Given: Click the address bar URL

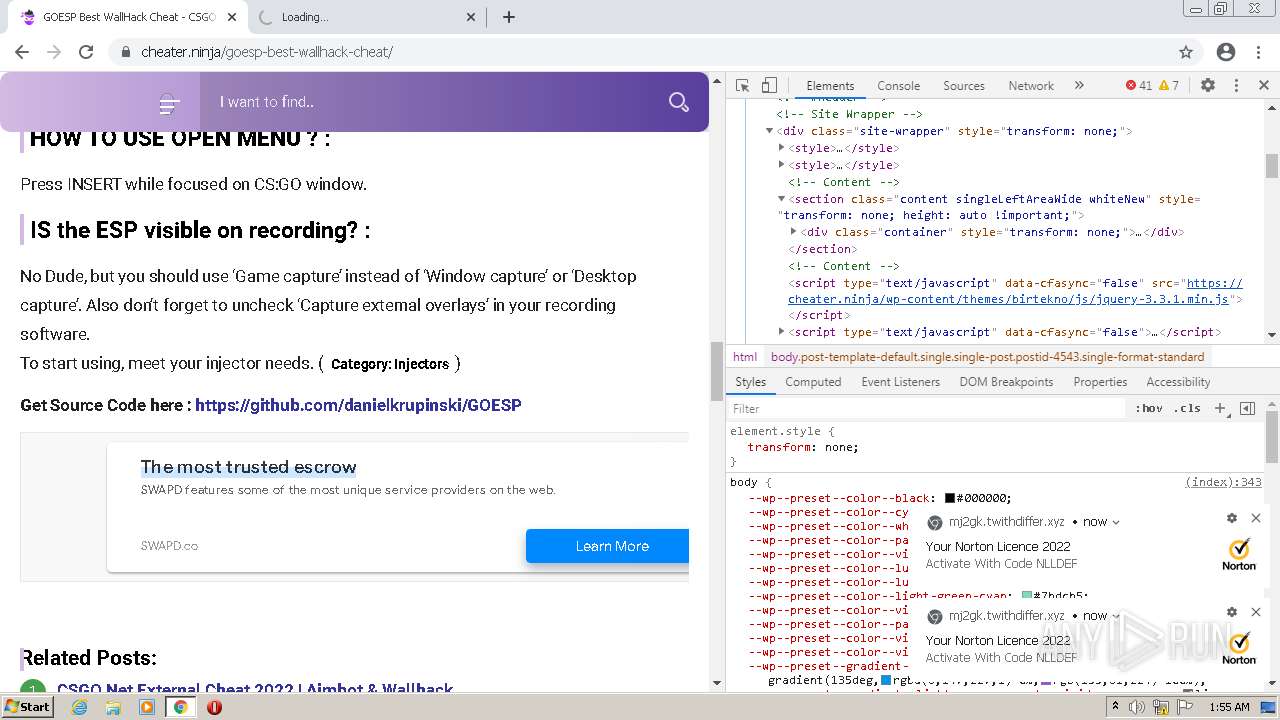Looking at the screenshot, I should point(267,52).
